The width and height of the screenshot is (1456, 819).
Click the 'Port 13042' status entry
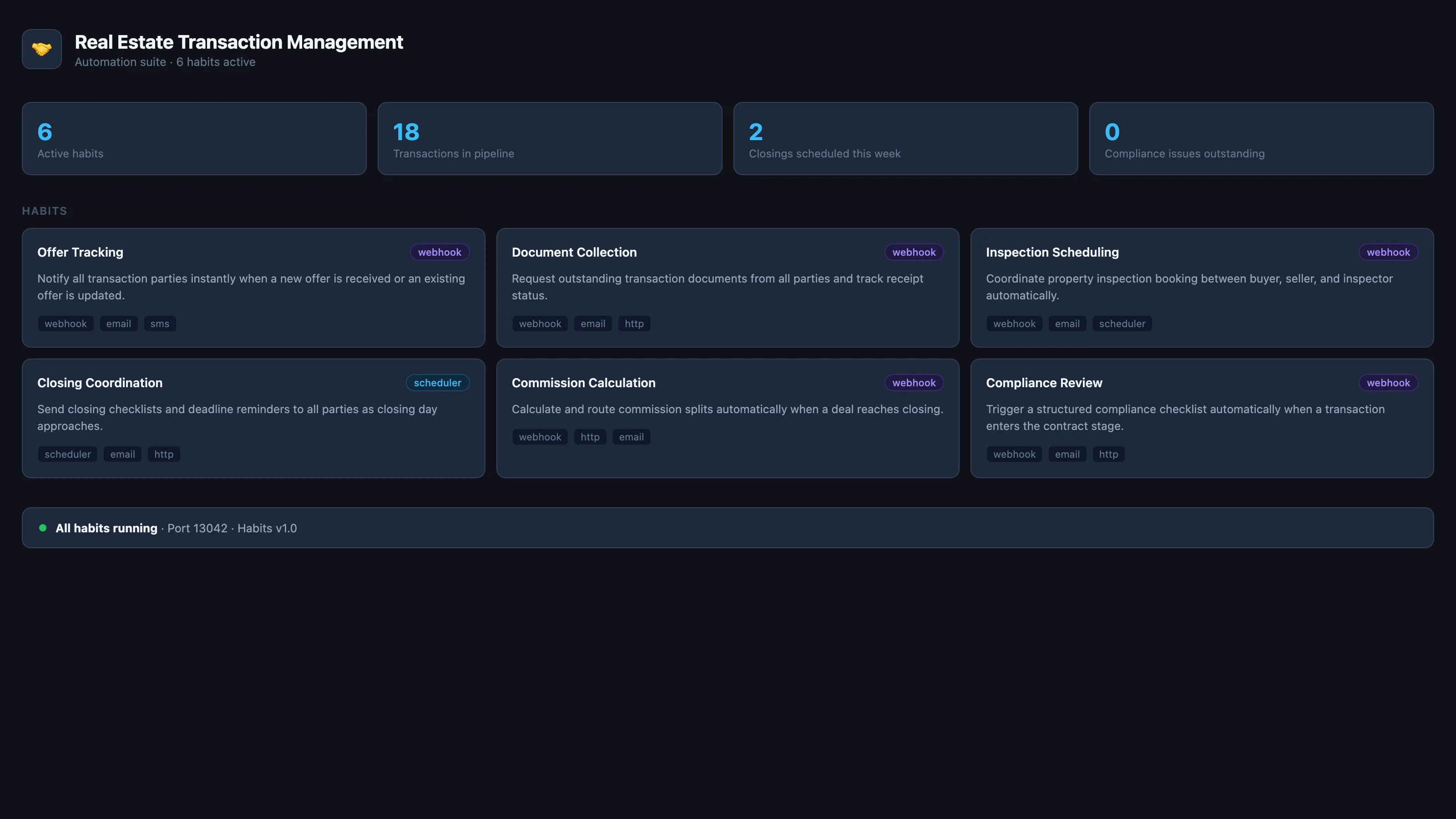[x=197, y=528]
